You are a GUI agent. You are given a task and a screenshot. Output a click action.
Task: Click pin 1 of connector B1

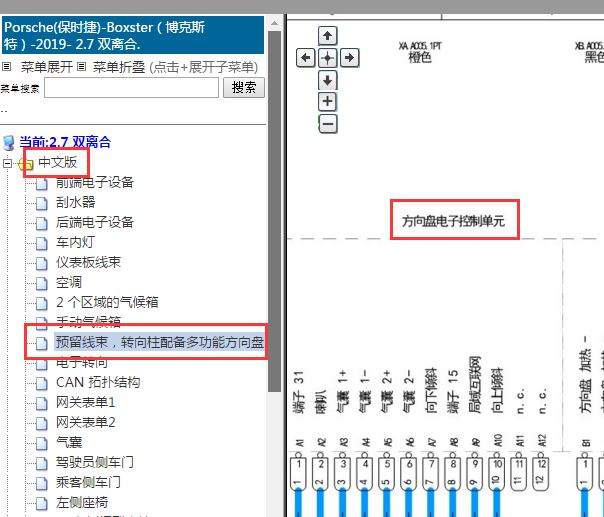click(584, 473)
